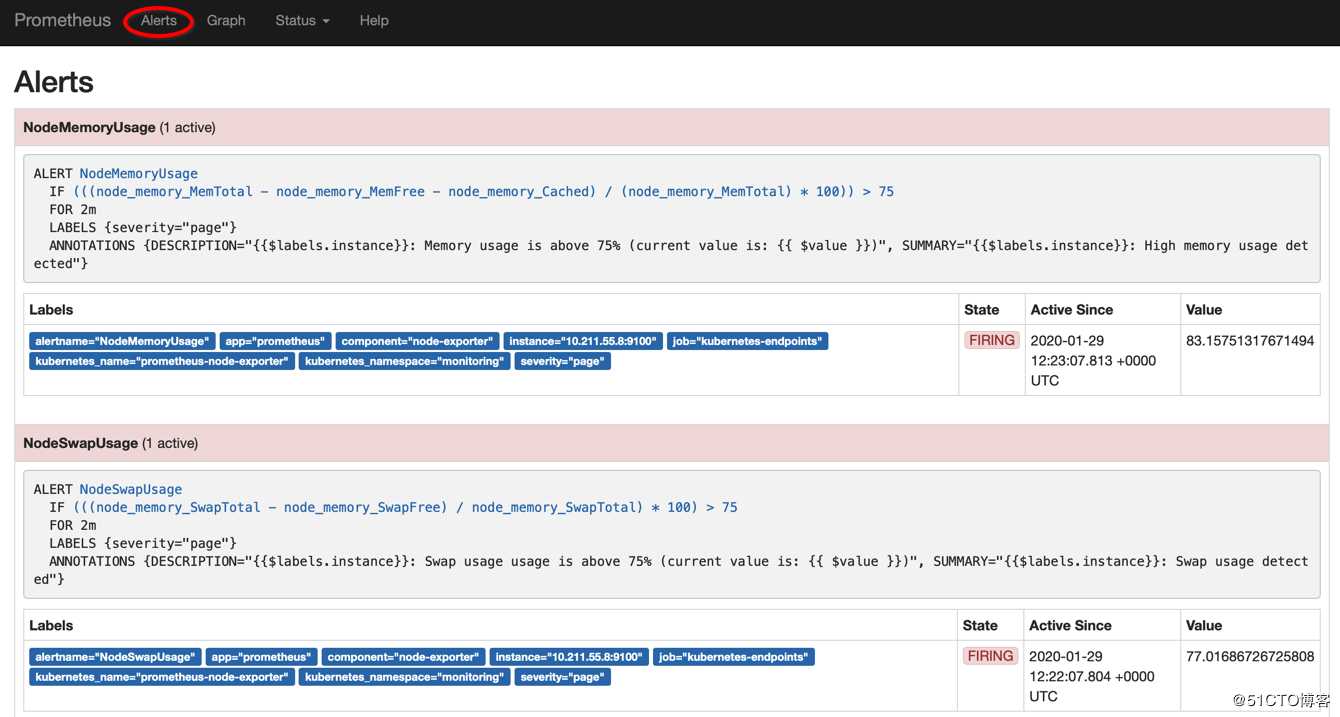The height and width of the screenshot is (717, 1340).
Task: Expand the Status dropdown menu
Action: point(302,20)
